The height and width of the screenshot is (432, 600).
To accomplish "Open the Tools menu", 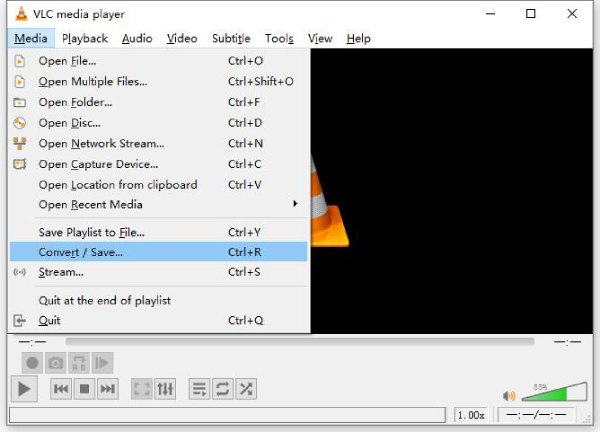I will (x=279, y=38).
